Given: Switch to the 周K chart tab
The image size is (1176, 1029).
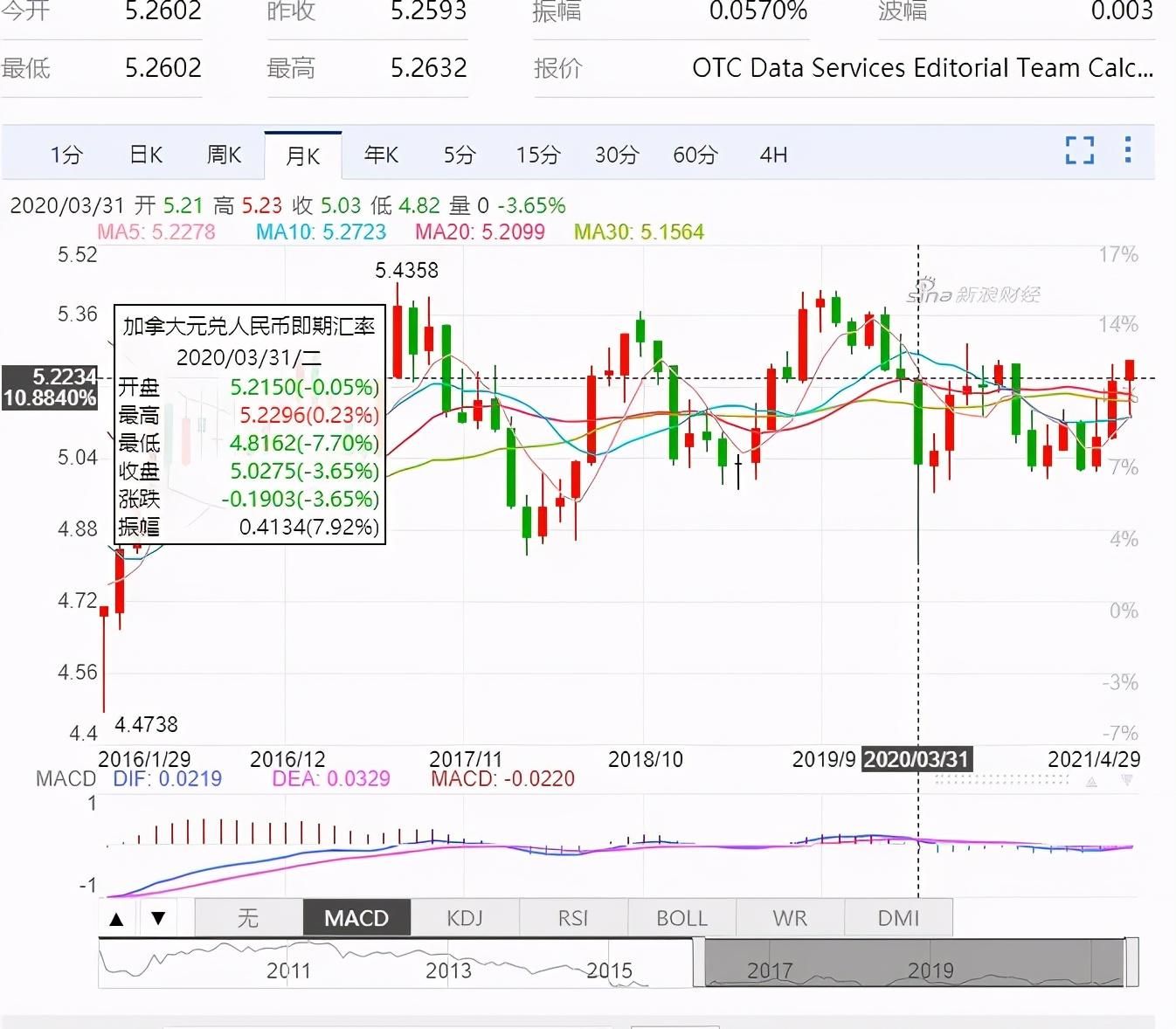Looking at the screenshot, I should pos(224,155).
